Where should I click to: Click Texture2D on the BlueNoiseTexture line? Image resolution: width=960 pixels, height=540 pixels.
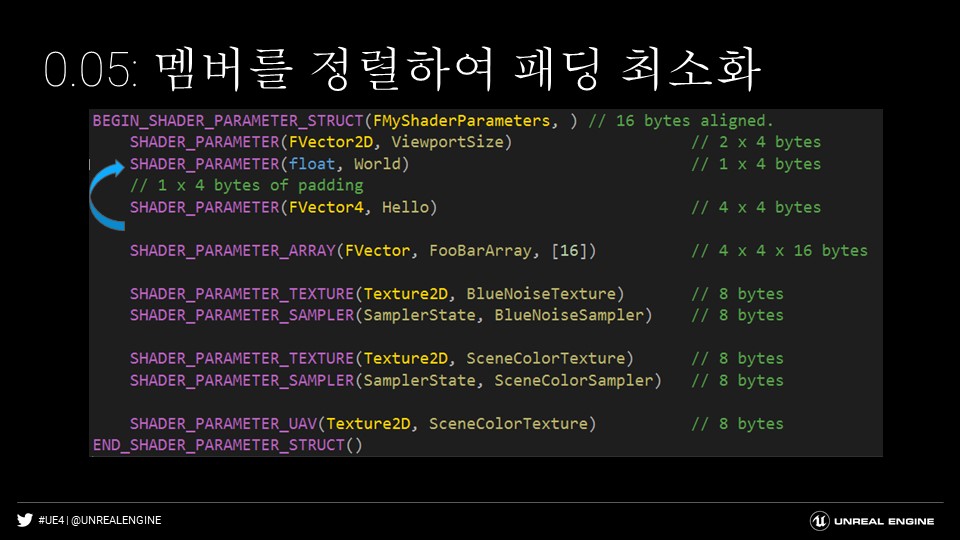pyautogui.click(x=405, y=294)
